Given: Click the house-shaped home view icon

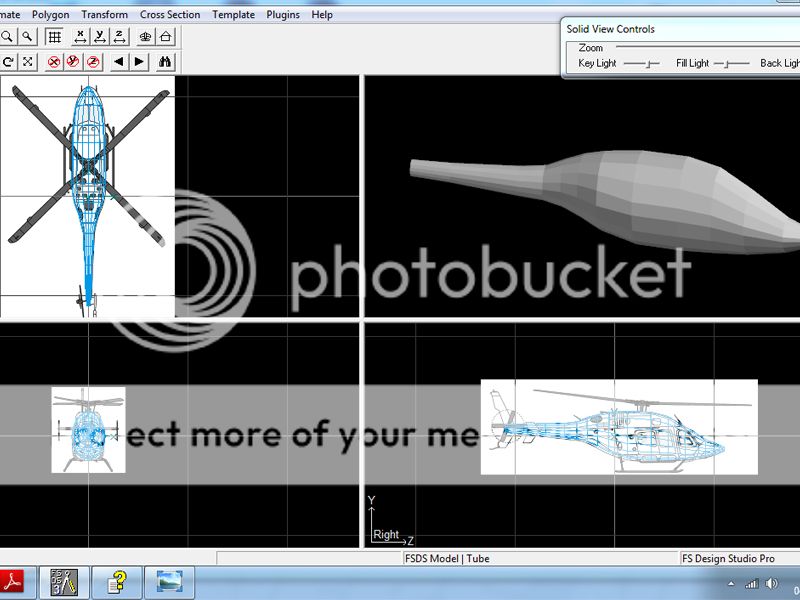Looking at the screenshot, I should click(x=164, y=37).
